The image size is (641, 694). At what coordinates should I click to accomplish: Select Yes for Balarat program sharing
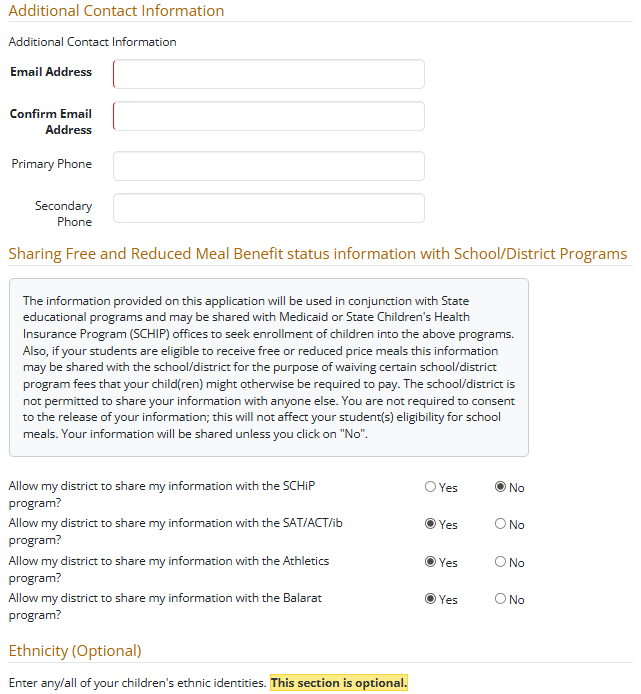point(431,599)
